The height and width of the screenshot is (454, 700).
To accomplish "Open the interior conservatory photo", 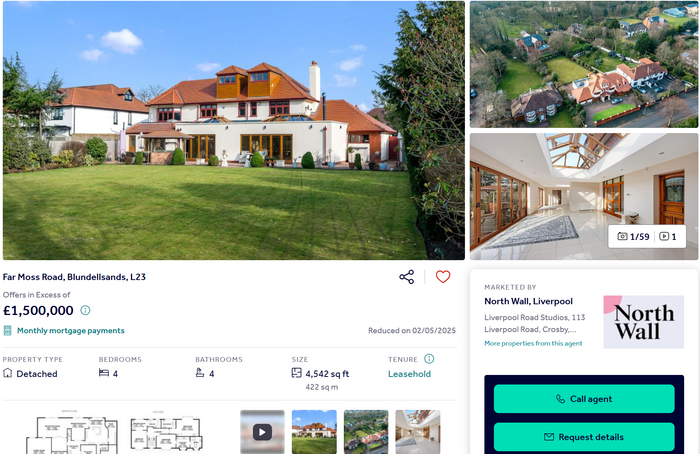I will [583, 196].
